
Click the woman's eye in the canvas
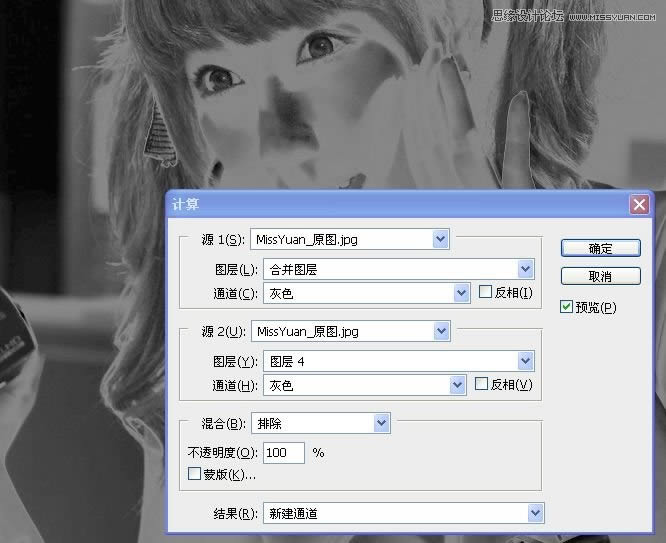322,46
